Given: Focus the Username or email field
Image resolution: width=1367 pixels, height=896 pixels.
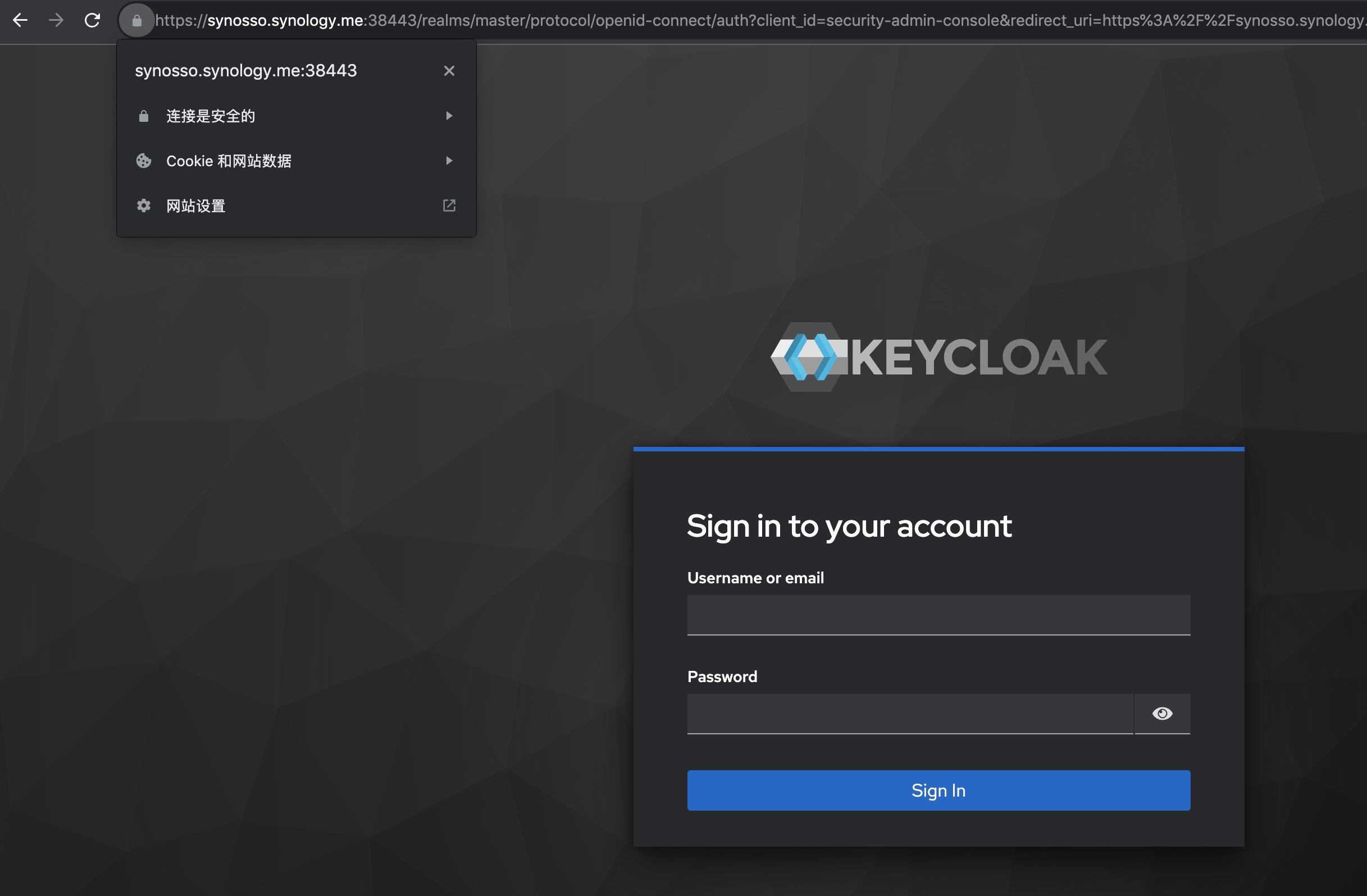Looking at the screenshot, I should [x=938, y=615].
